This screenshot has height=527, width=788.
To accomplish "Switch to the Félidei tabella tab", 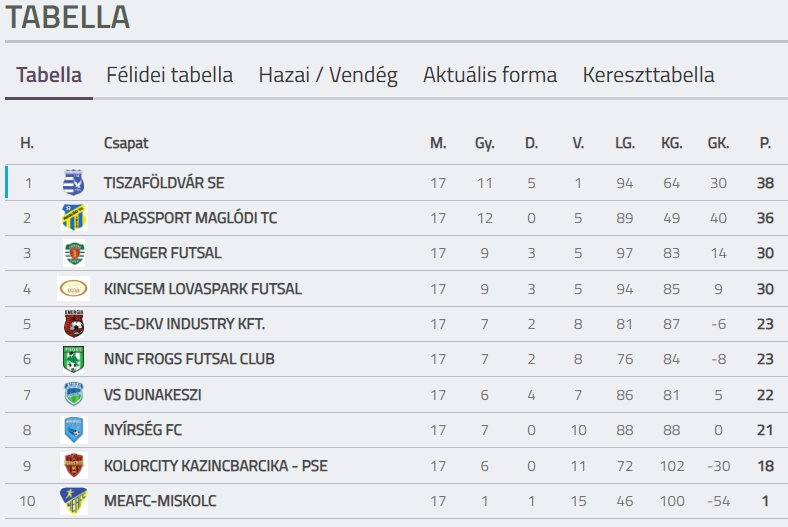I will (x=170, y=75).
